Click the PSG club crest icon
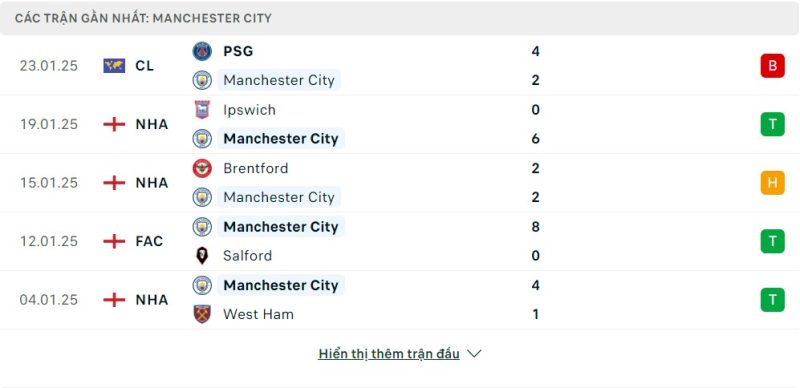The image size is (800, 388). point(202,51)
